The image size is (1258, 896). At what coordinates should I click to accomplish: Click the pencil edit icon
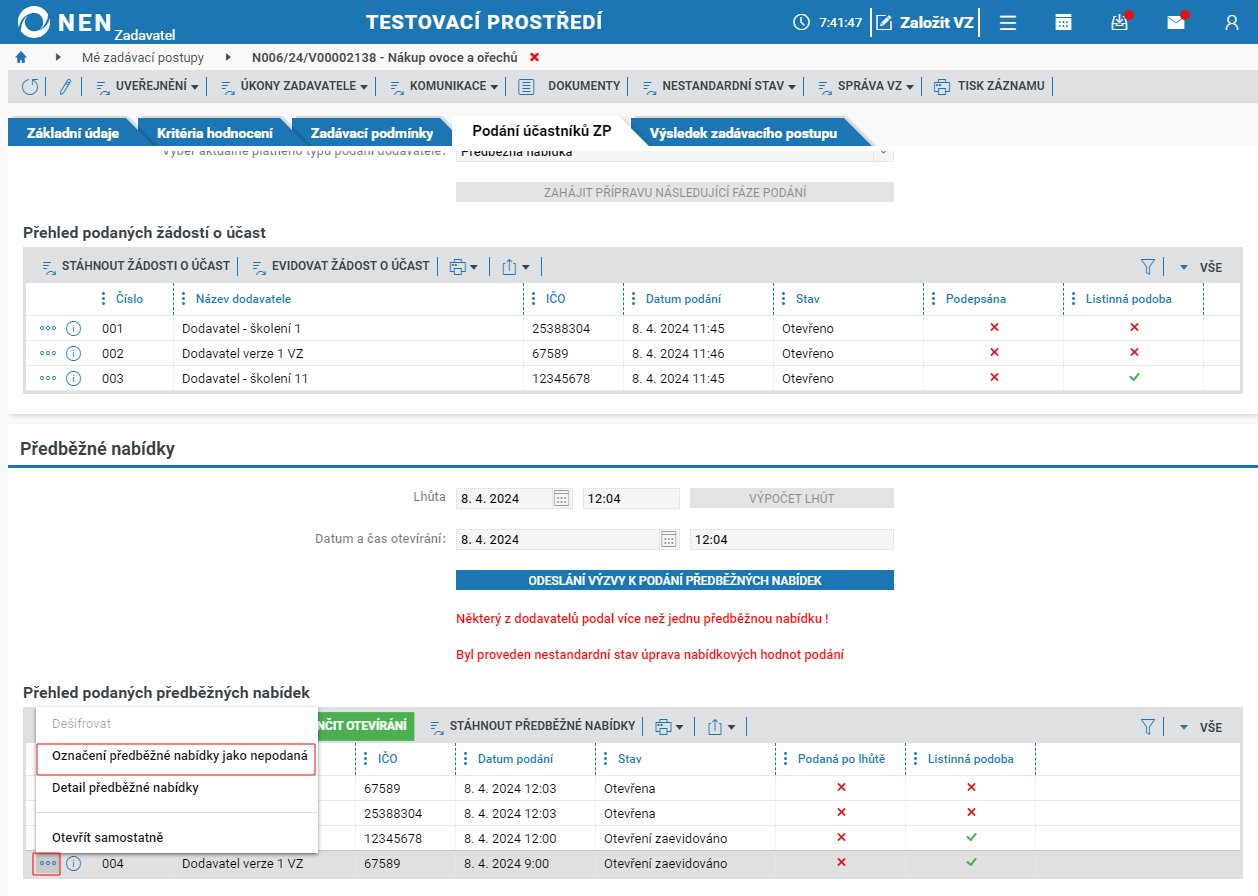(65, 86)
